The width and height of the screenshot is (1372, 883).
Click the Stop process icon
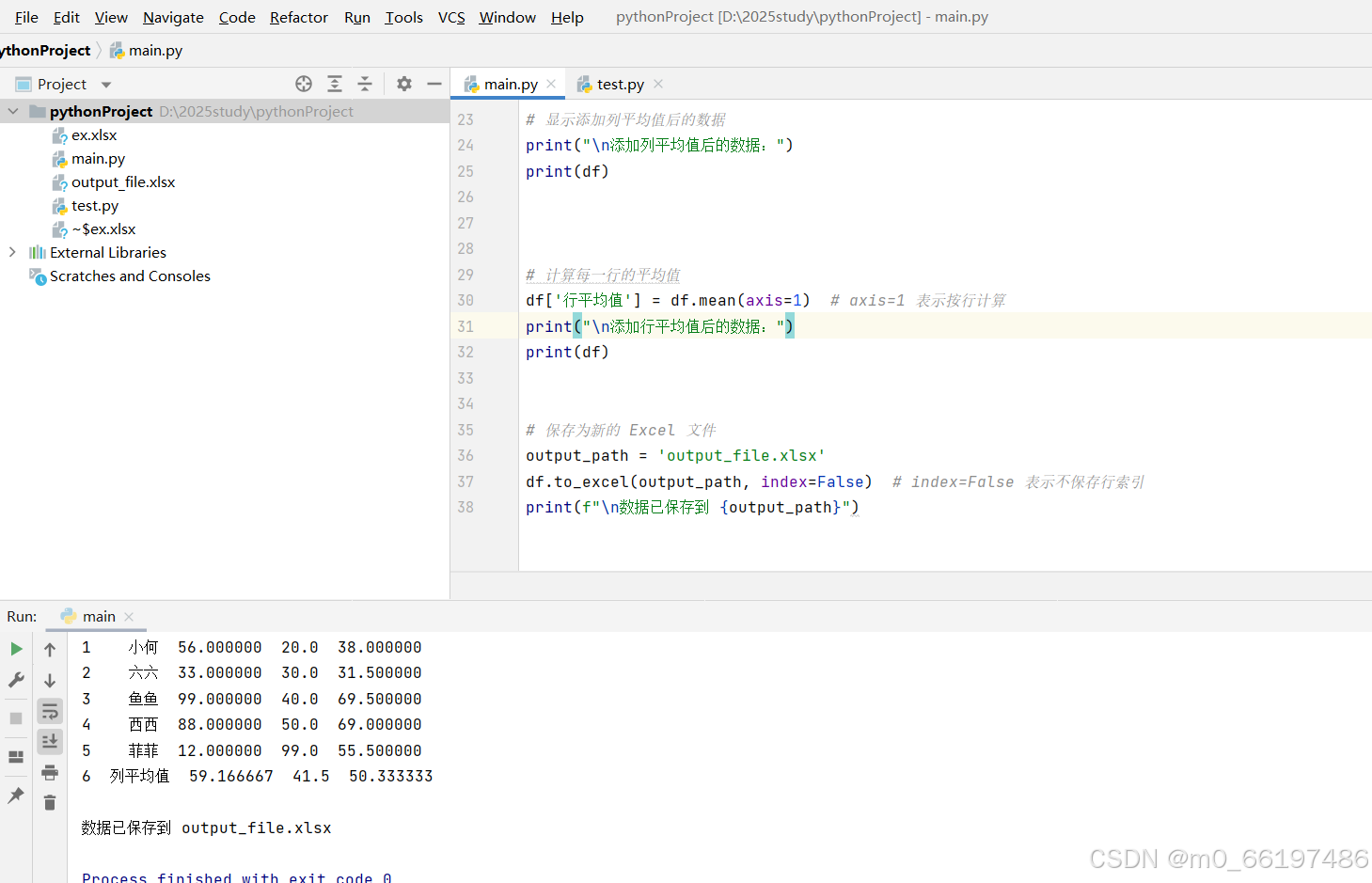coord(16,718)
